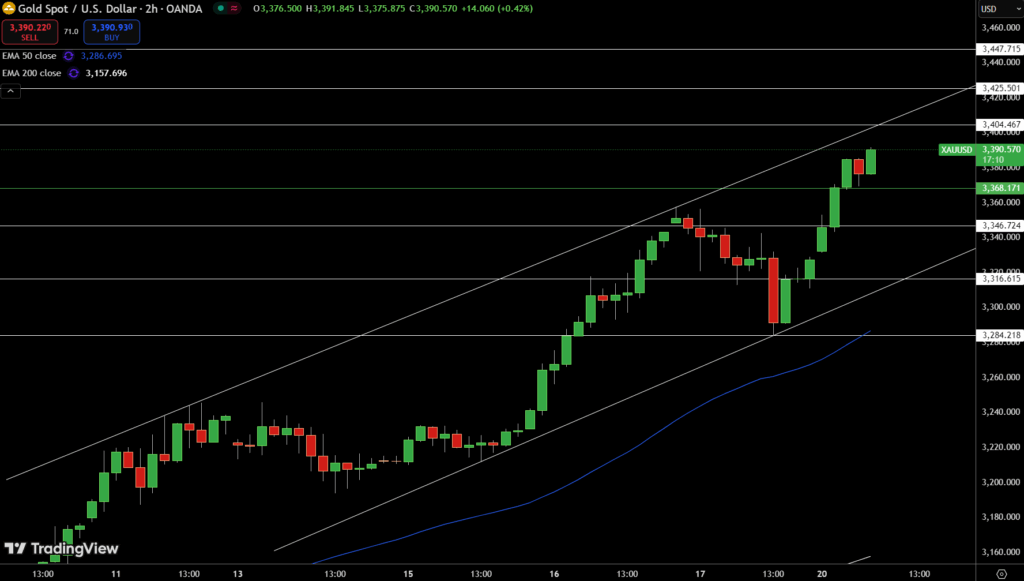Click the EMA 50 indicator refresh icon
Screen dimensions: 1024x581
68,56
